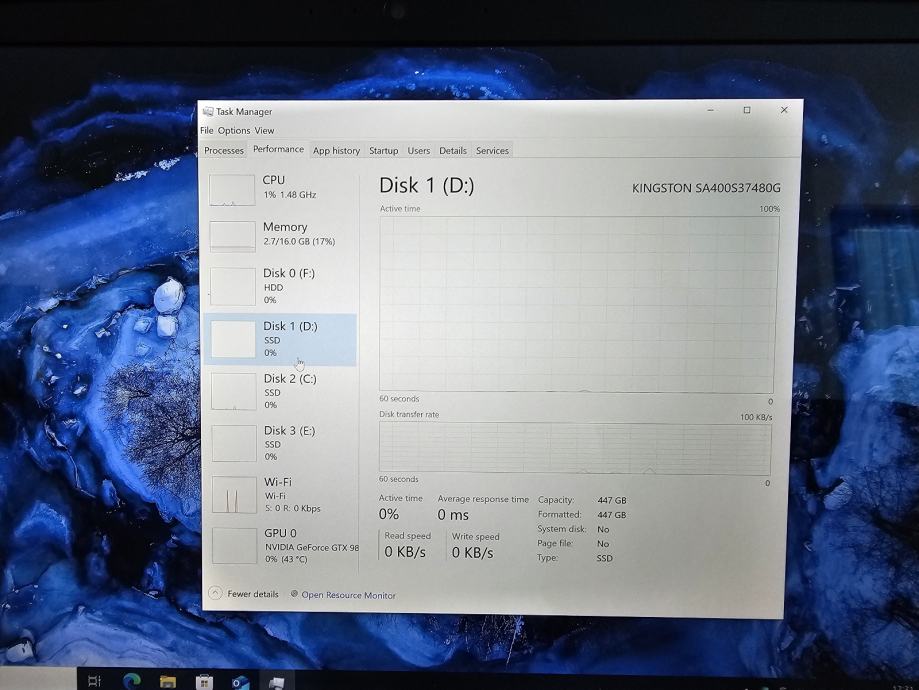Viewport: 919px width, 690px height.
Task: Click the Formatted 447 GB value
Action: [612, 515]
